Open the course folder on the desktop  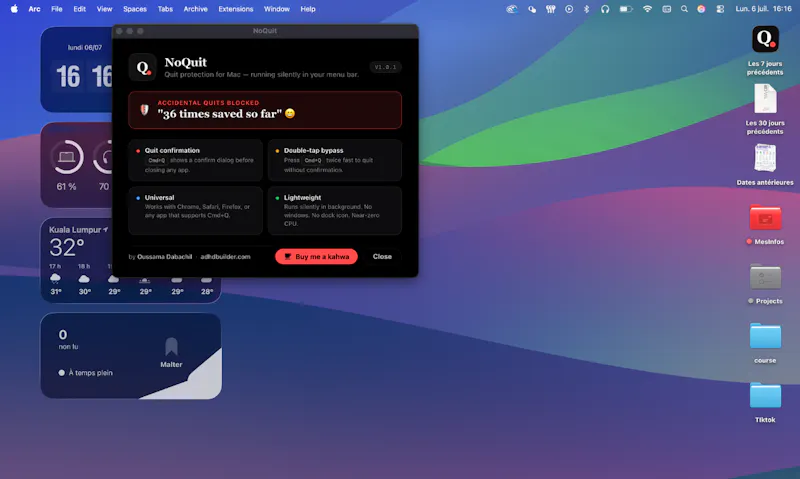point(765,336)
